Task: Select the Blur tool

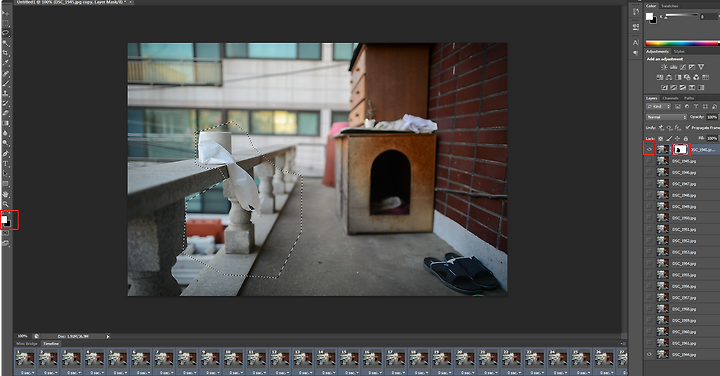Action: [6, 133]
